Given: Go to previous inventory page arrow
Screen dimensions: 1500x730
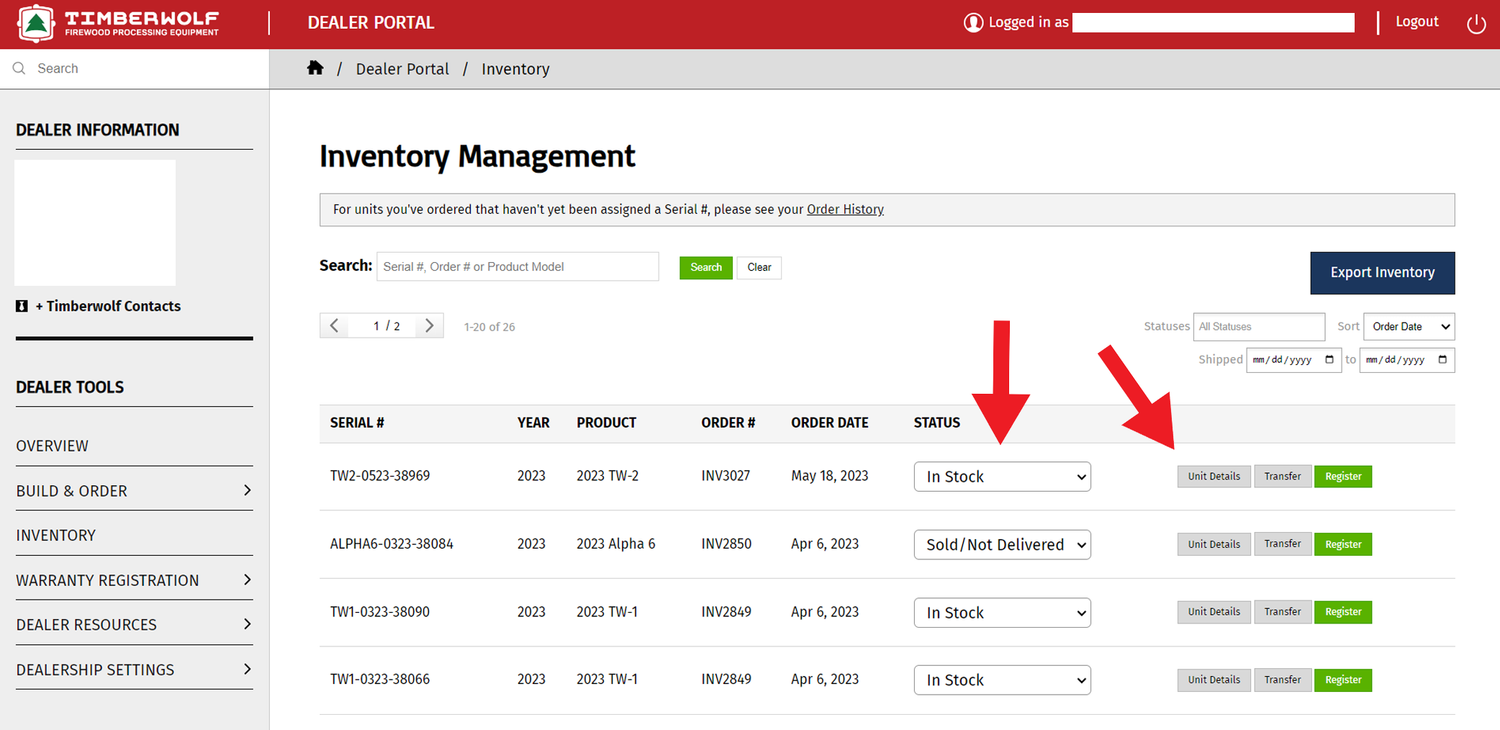Looking at the screenshot, I should (335, 326).
